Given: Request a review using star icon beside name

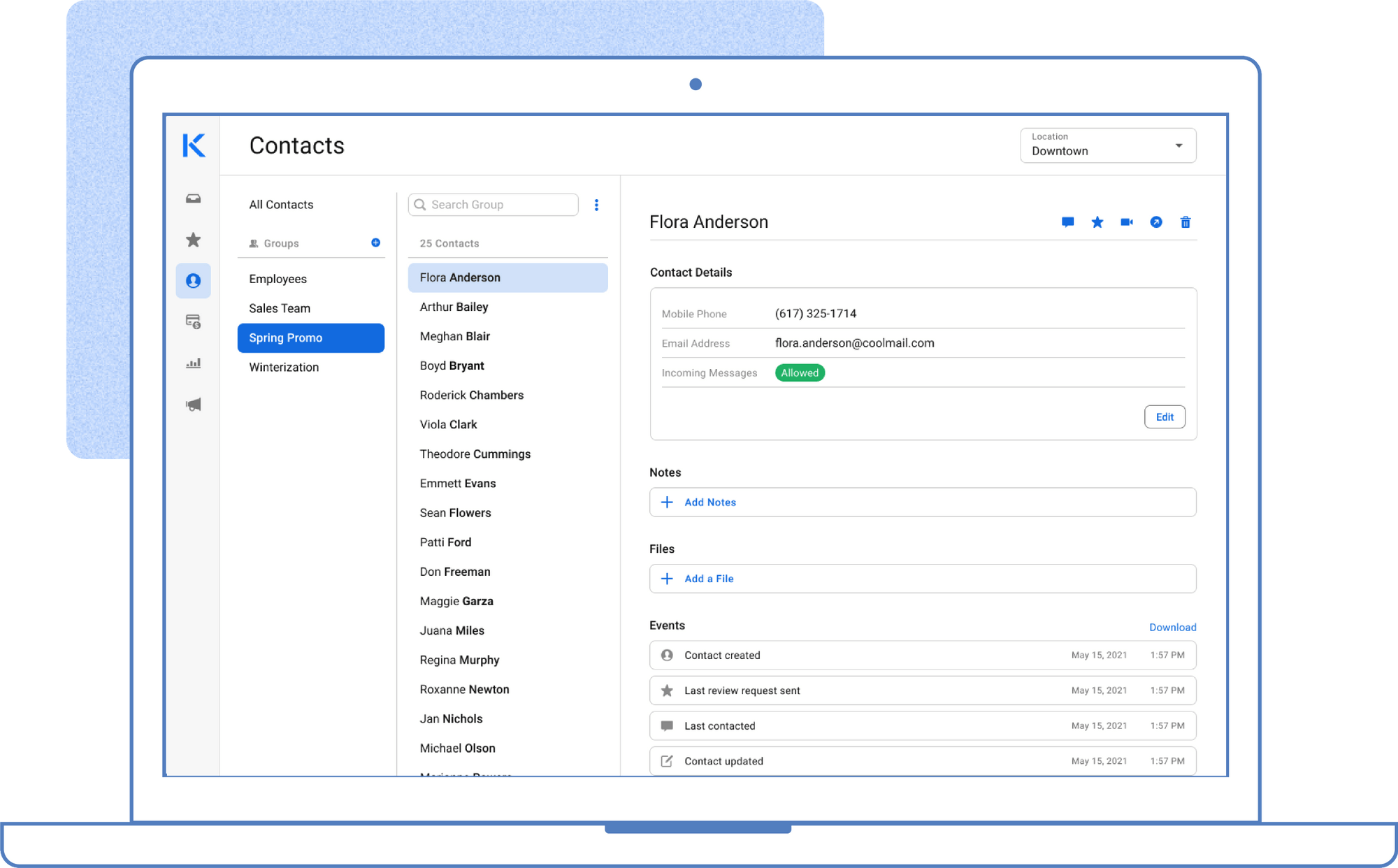Looking at the screenshot, I should [x=1097, y=222].
